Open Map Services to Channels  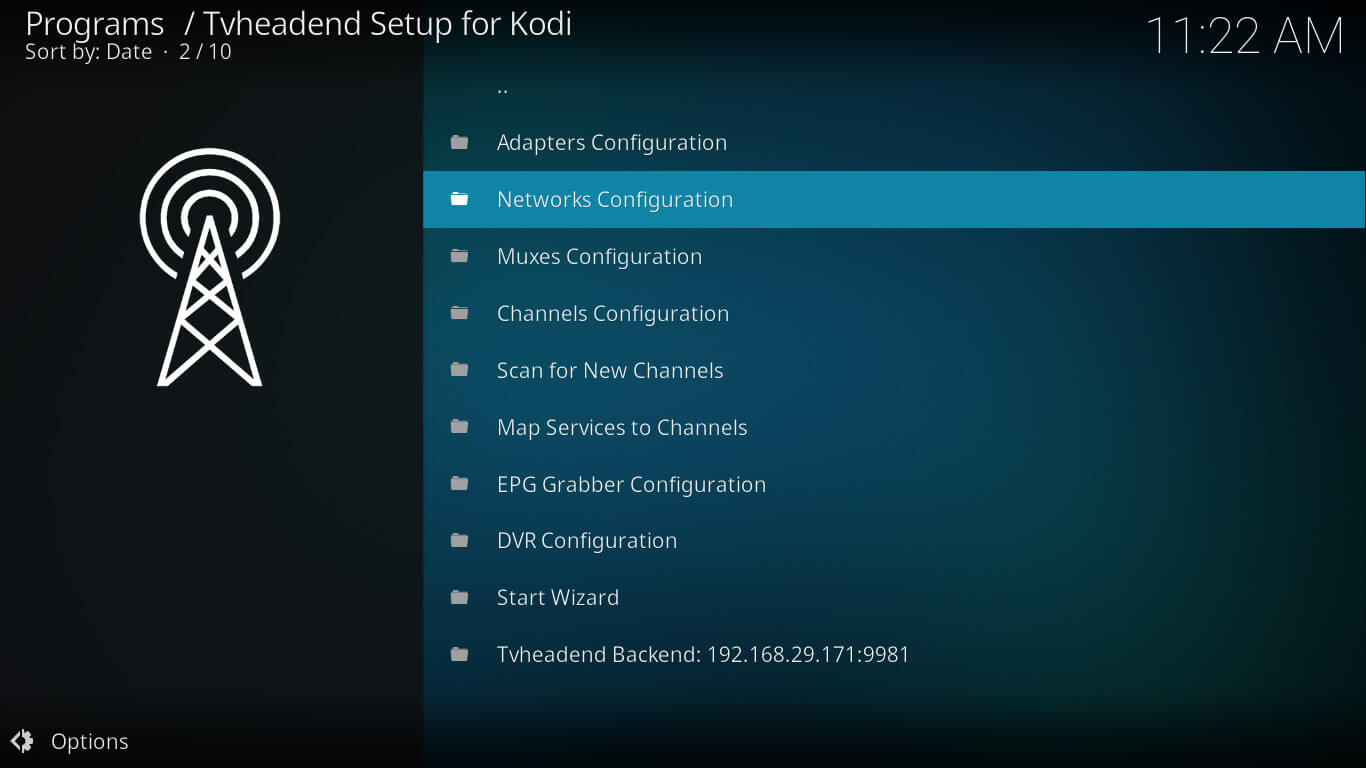coord(621,428)
